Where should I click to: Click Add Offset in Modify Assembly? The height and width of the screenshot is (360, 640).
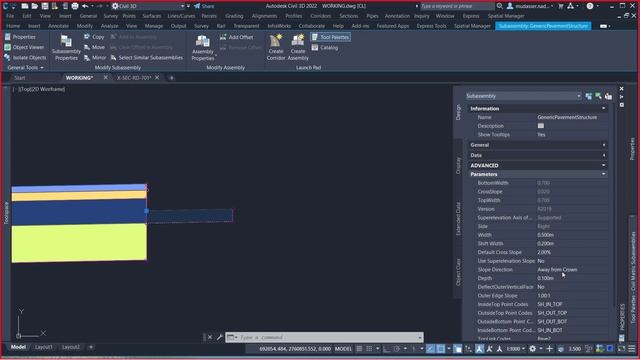pos(237,37)
